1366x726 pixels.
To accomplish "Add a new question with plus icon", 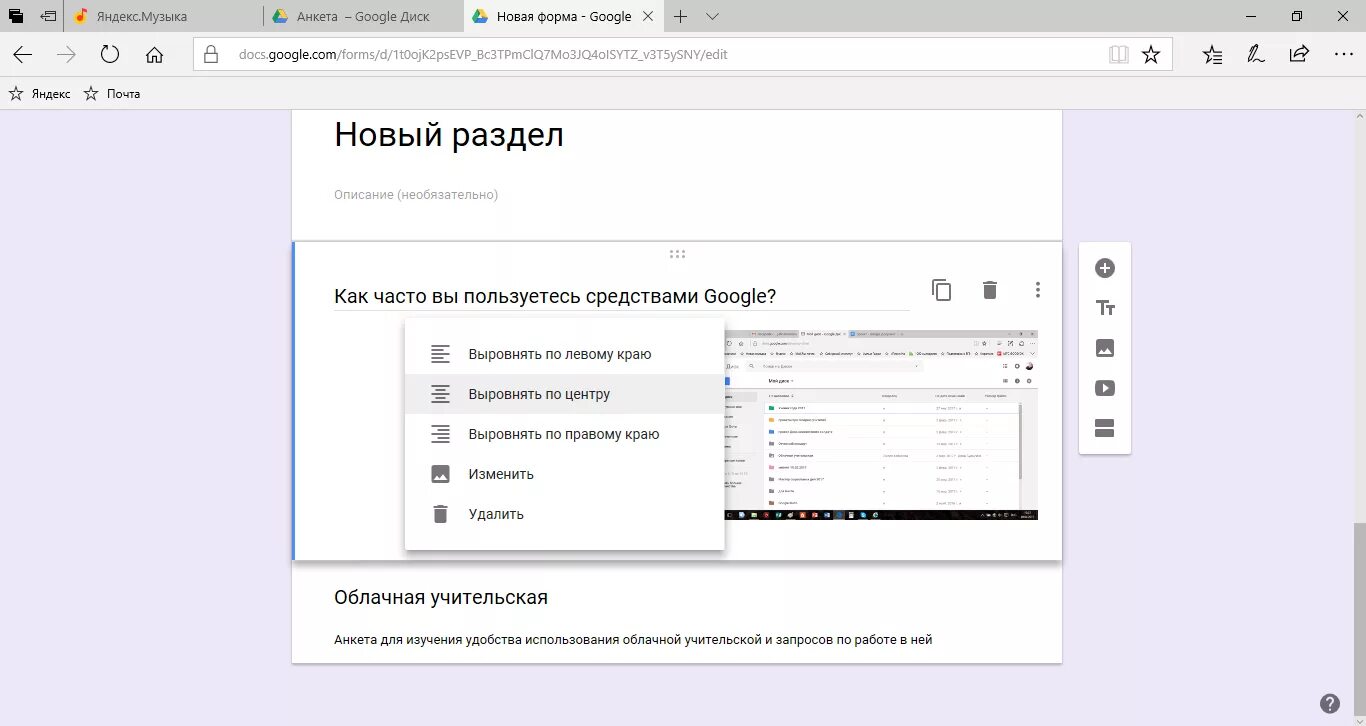I will tap(1105, 268).
